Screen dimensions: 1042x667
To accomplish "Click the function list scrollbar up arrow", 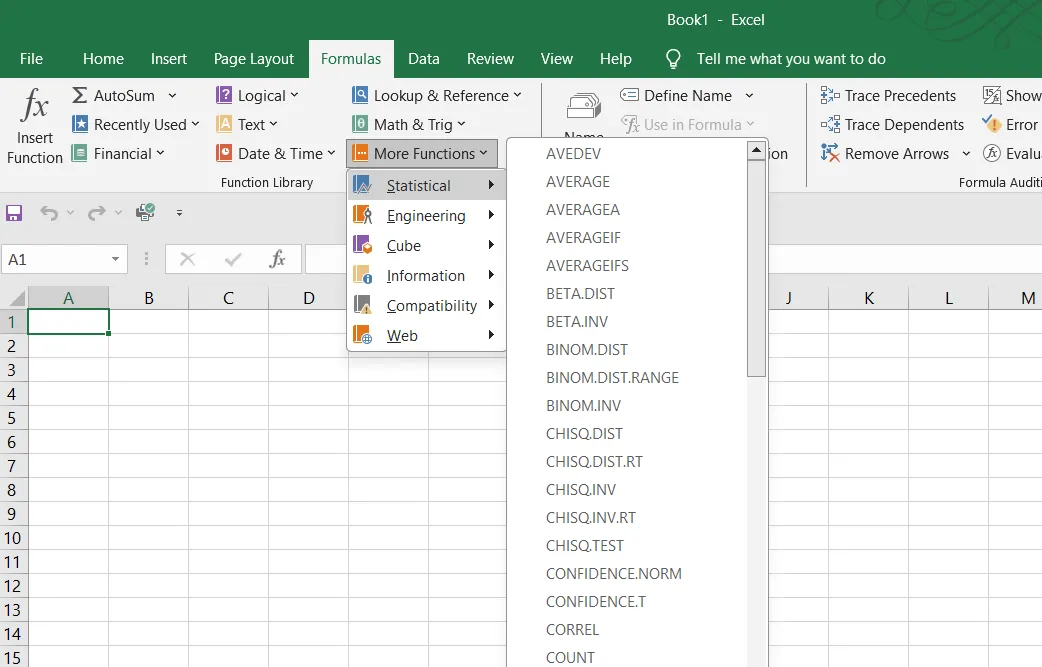I will pos(756,149).
